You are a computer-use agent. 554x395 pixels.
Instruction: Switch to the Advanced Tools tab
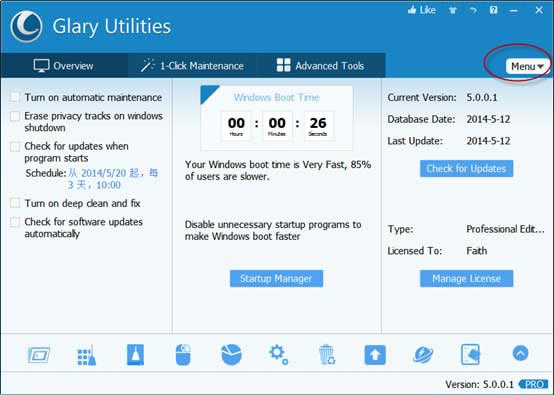pos(320,65)
